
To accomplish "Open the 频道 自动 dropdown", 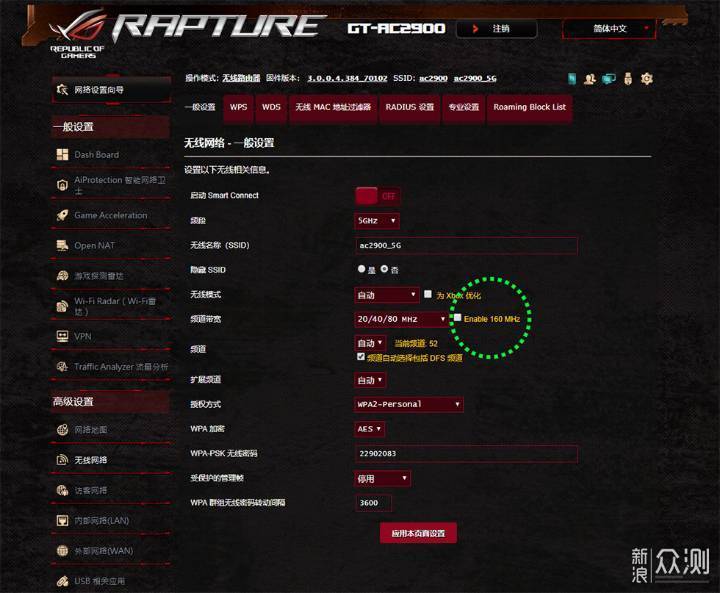I will point(370,343).
